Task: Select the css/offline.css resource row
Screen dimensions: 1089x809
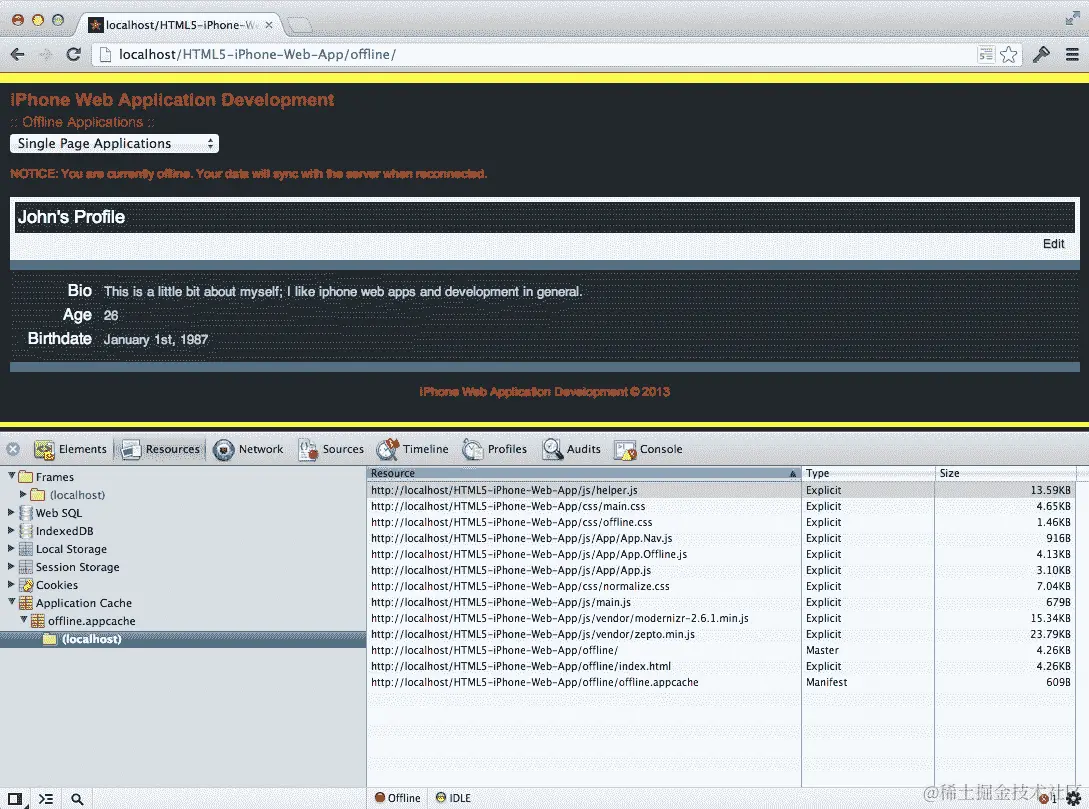Action: [721, 522]
